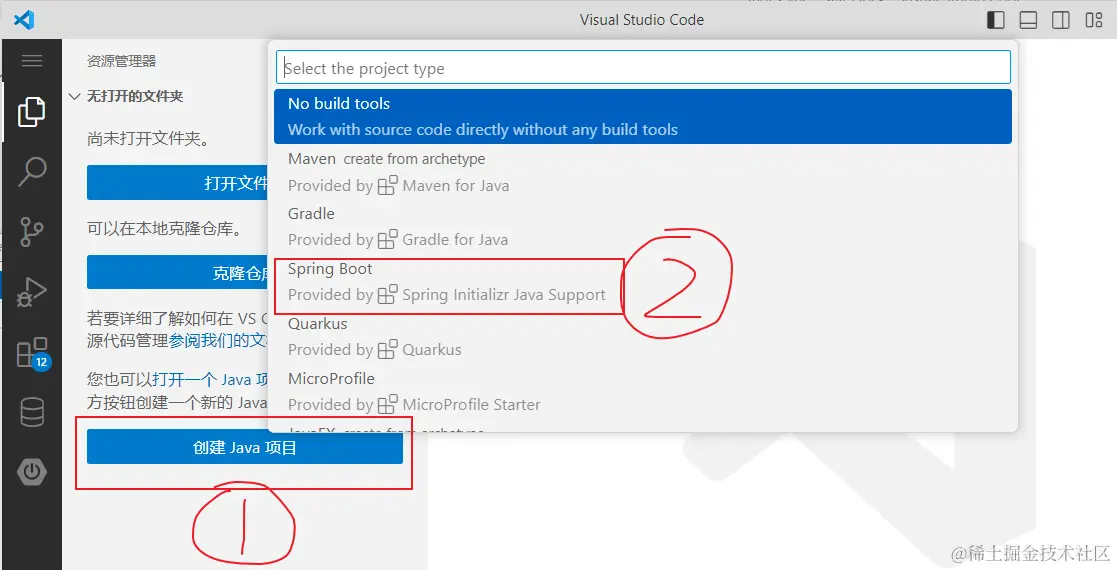Open the 参阅我们的文档 link

point(218,340)
